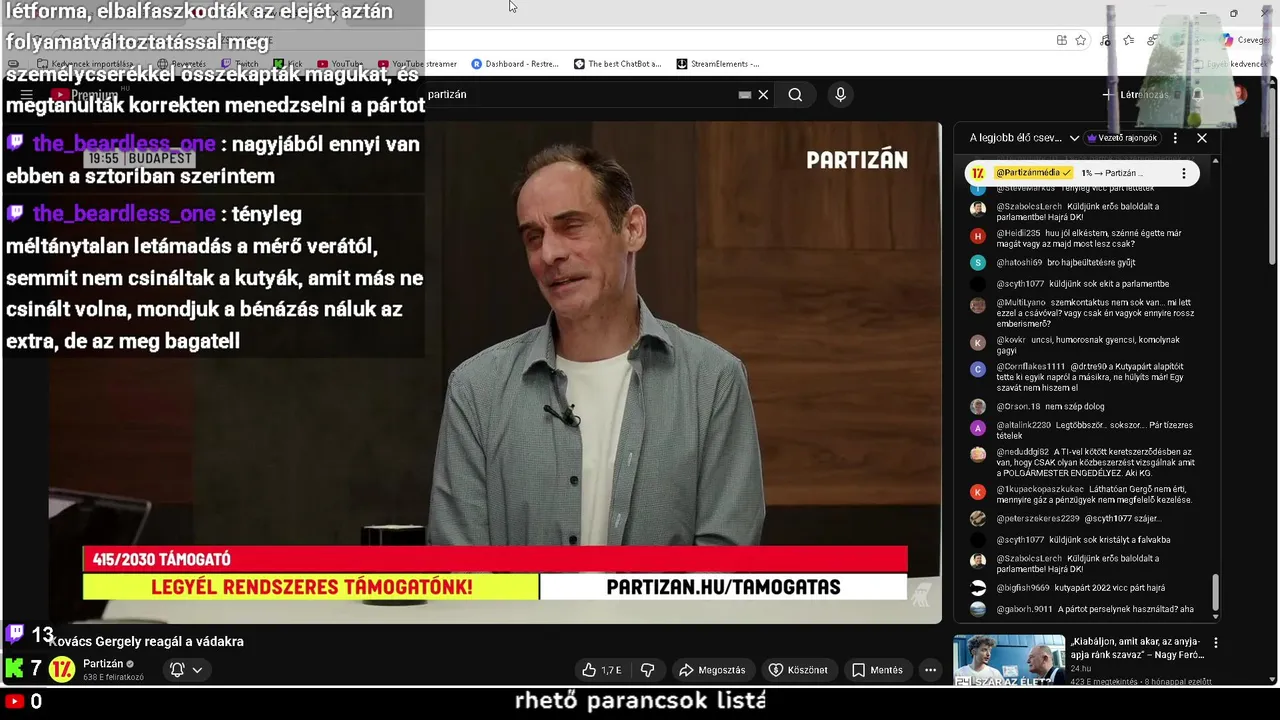The image size is (1280, 720).
Task: Select the @Multityano chat message
Action: point(1085,313)
